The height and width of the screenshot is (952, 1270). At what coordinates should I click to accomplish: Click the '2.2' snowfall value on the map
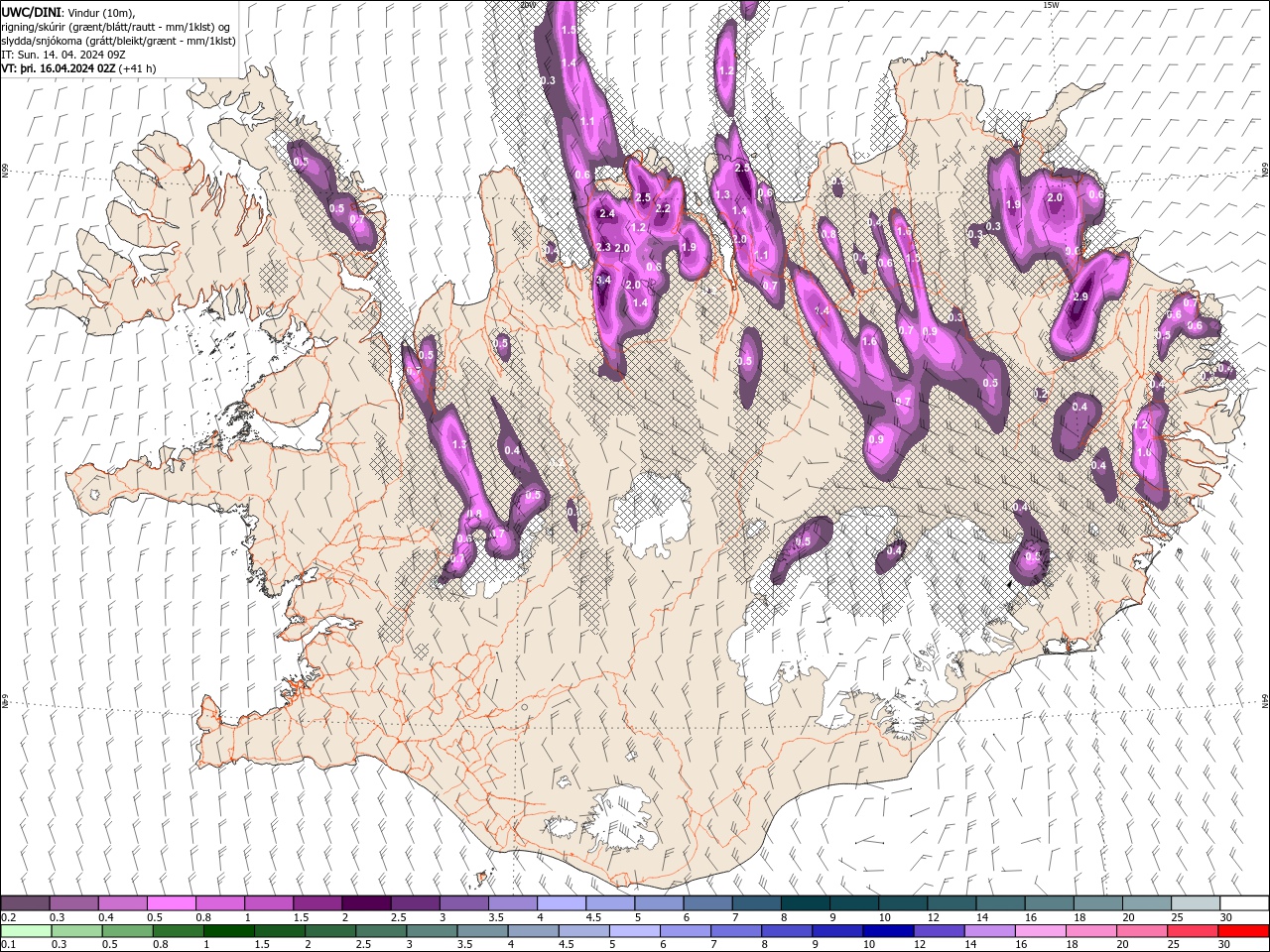coord(663,209)
